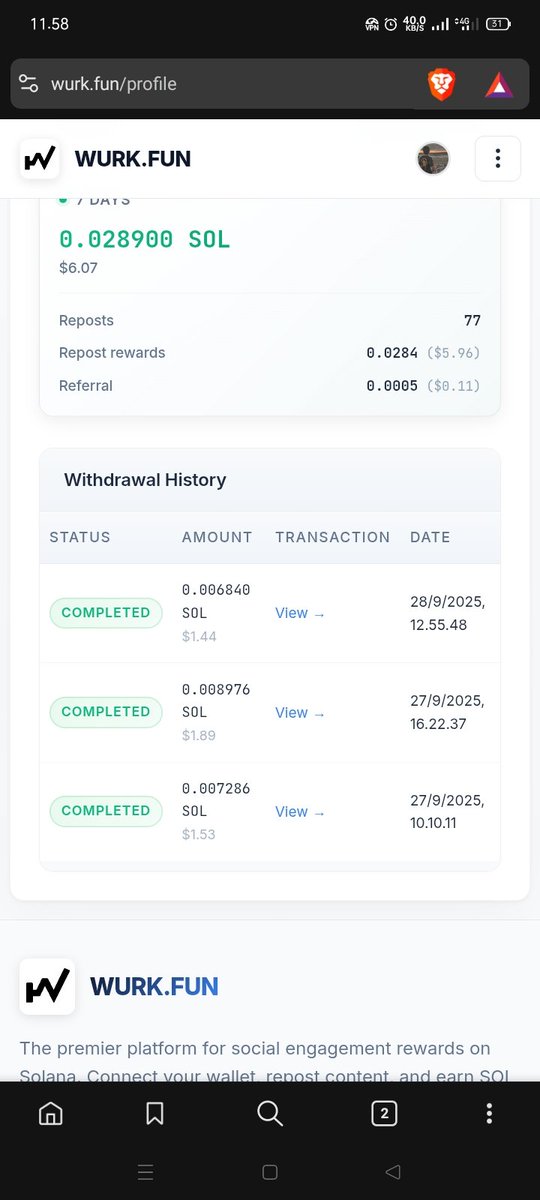Click the Referral value 0.0005
The image size is (540, 1200).
pyautogui.click(x=392, y=386)
